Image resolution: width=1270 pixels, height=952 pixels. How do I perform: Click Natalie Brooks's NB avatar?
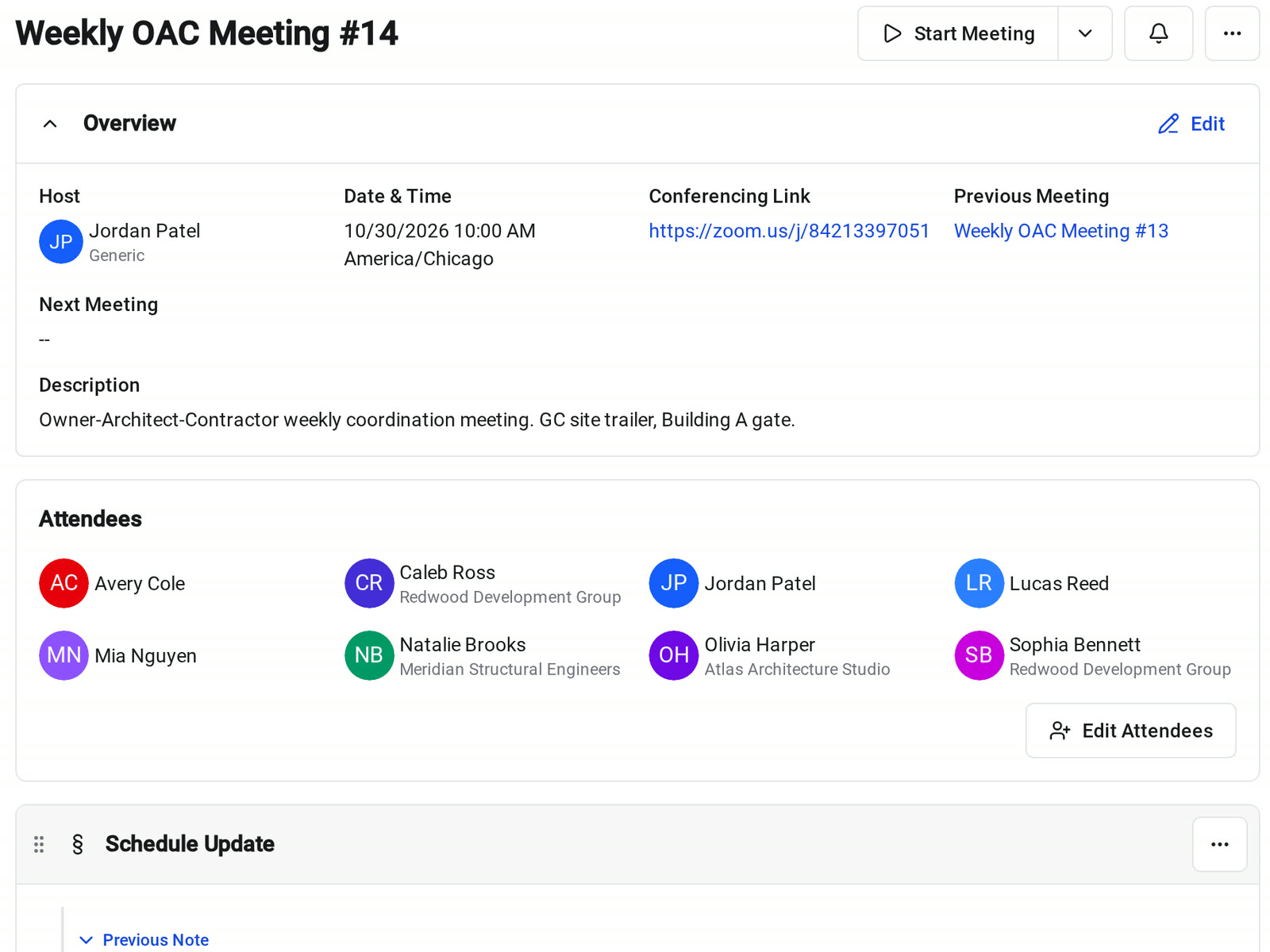369,655
